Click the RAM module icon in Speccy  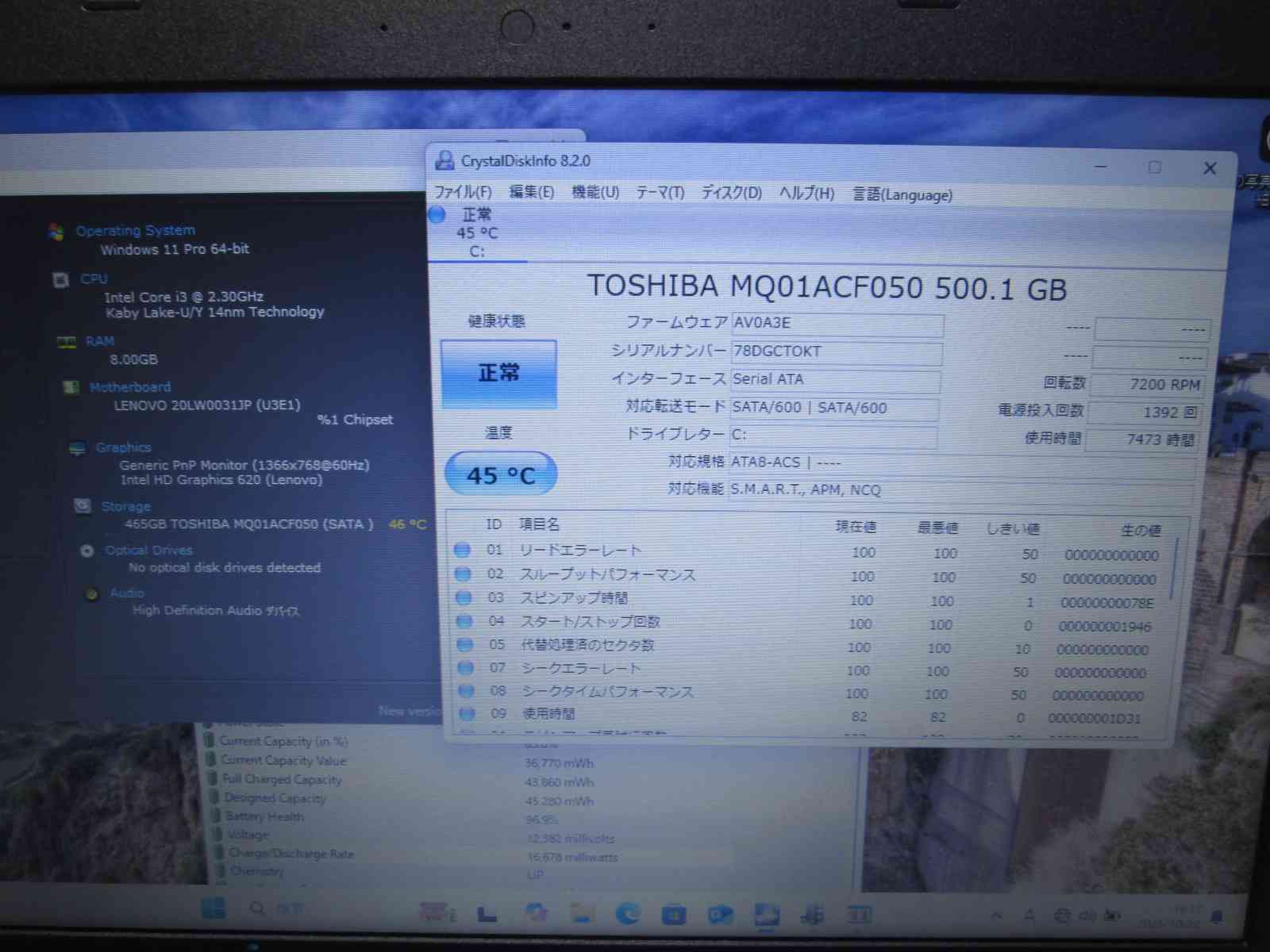pyautogui.click(x=66, y=342)
